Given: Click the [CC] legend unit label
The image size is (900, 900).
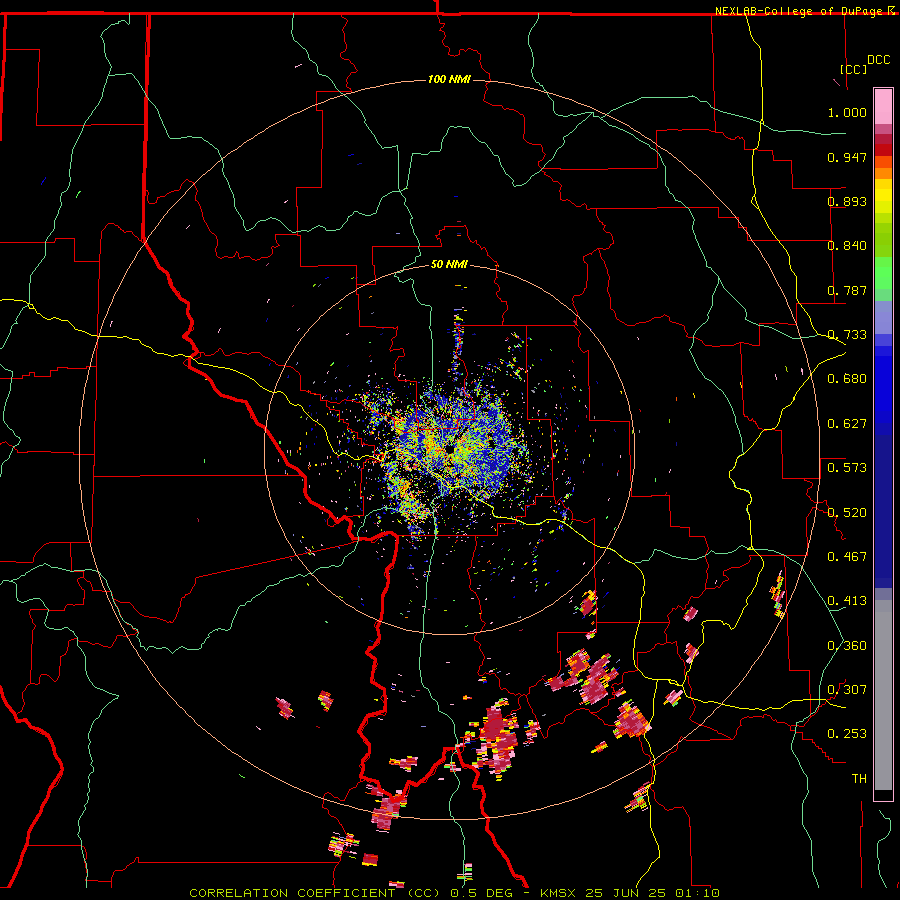Looking at the screenshot, I should tap(854, 69).
